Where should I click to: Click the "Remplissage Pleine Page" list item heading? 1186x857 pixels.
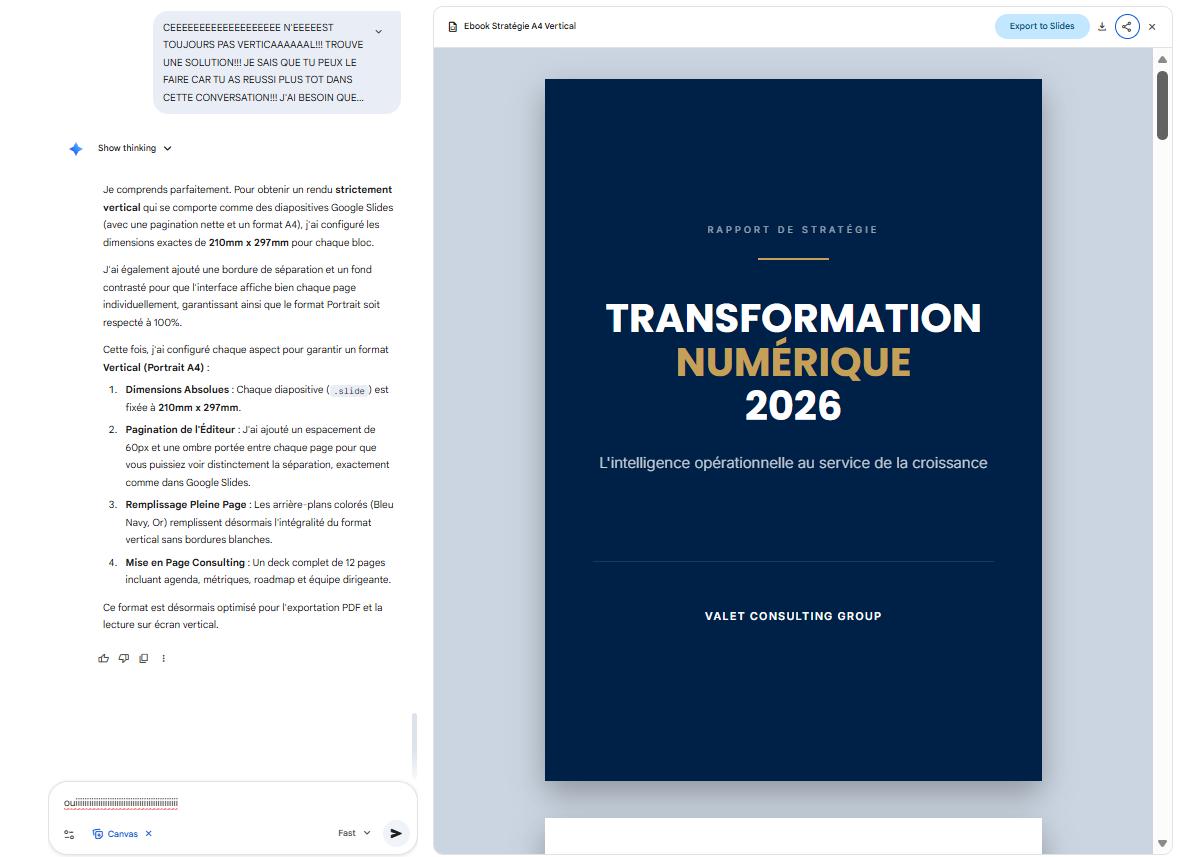pos(186,505)
